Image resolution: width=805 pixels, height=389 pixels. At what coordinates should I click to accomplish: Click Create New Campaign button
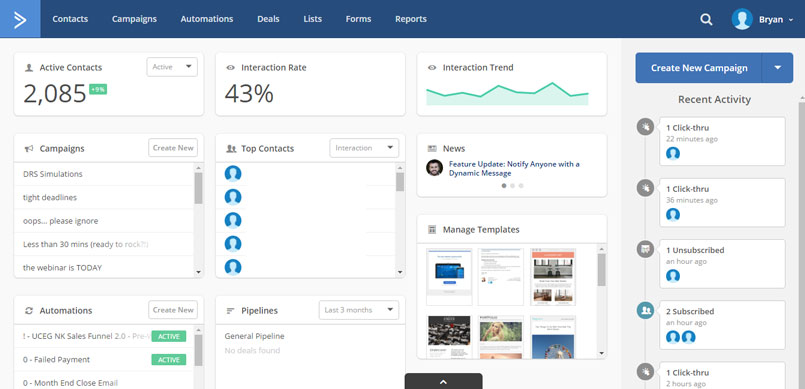[x=699, y=68]
